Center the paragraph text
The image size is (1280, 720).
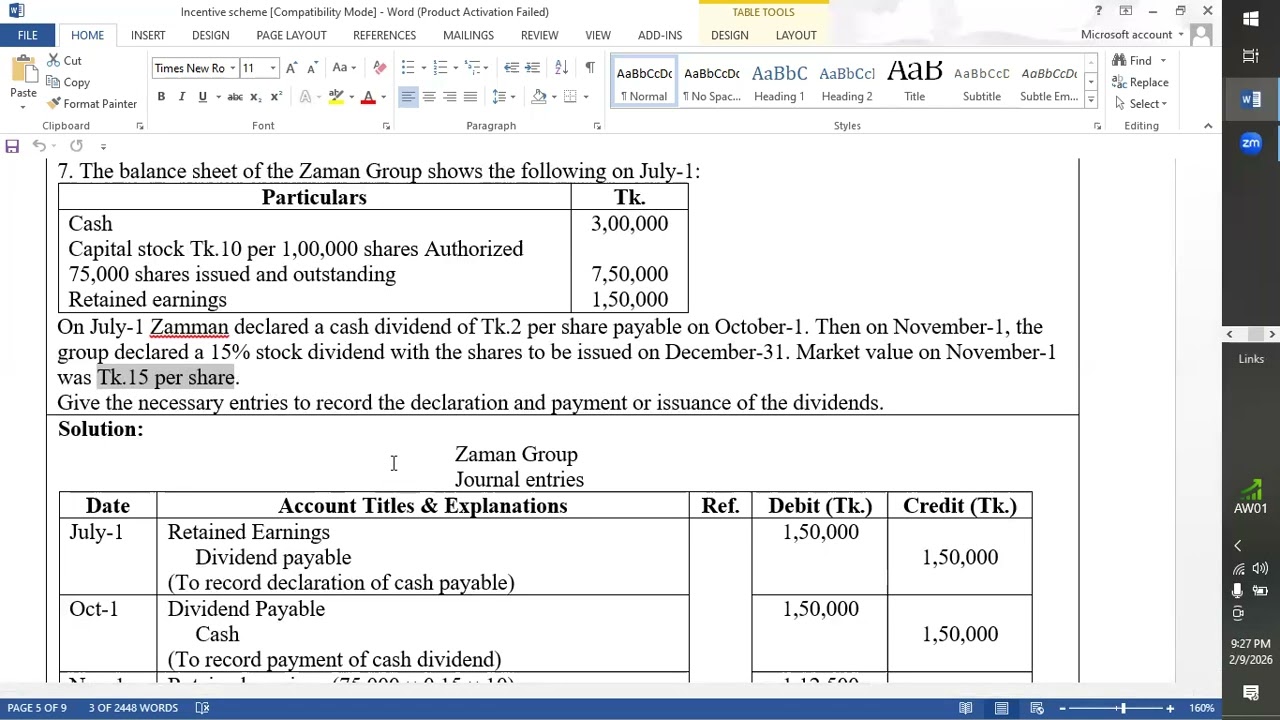[429, 97]
